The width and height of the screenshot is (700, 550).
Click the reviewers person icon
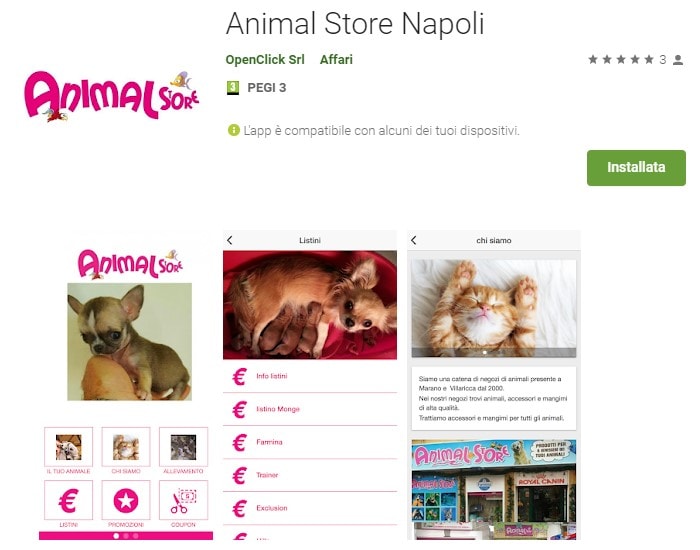[x=678, y=59]
